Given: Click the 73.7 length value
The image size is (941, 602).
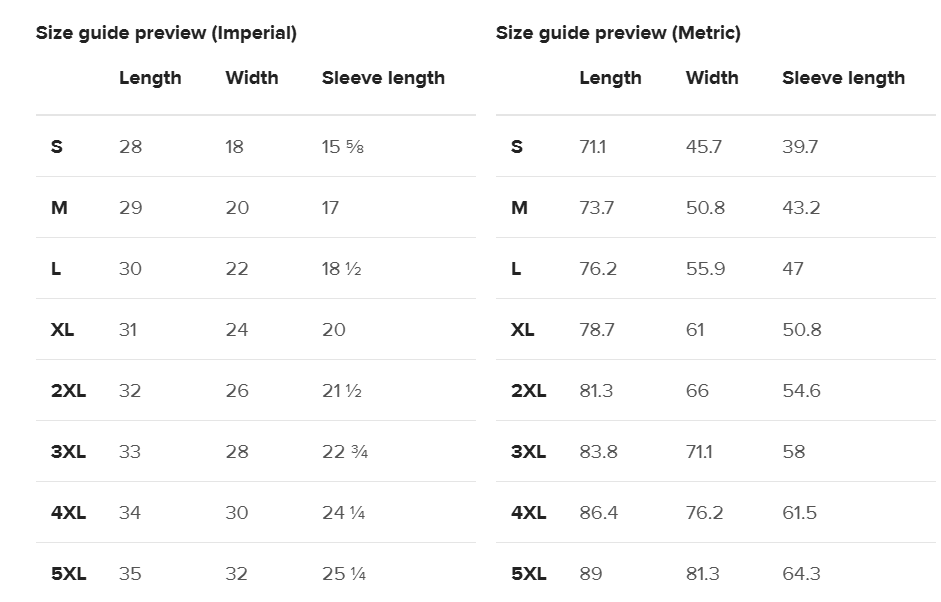Looking at the screenshot, I should click(x=596, y=208).
